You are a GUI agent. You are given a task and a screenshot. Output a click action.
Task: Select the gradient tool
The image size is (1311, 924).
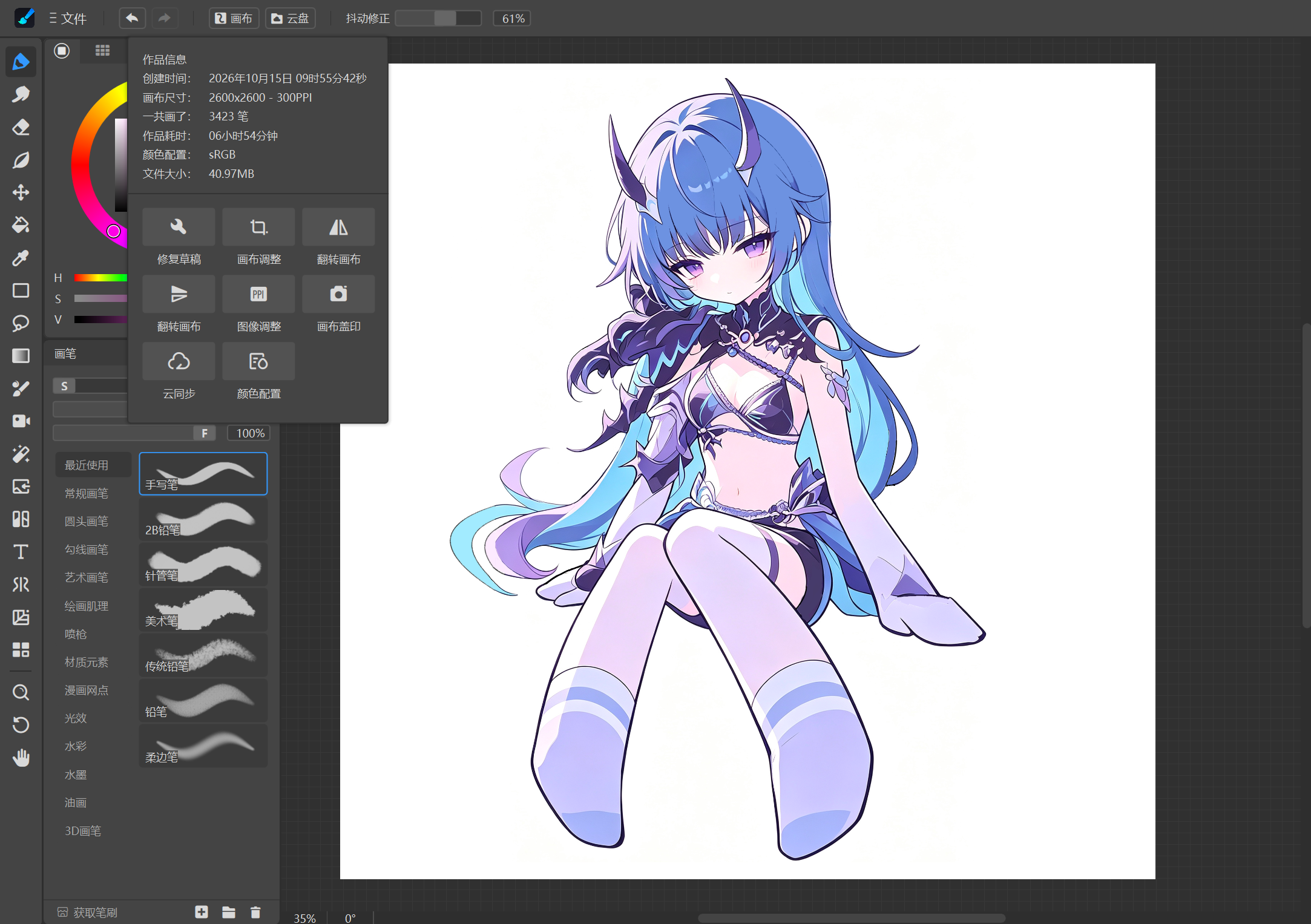pyautogui.click(x=21, y=356)
